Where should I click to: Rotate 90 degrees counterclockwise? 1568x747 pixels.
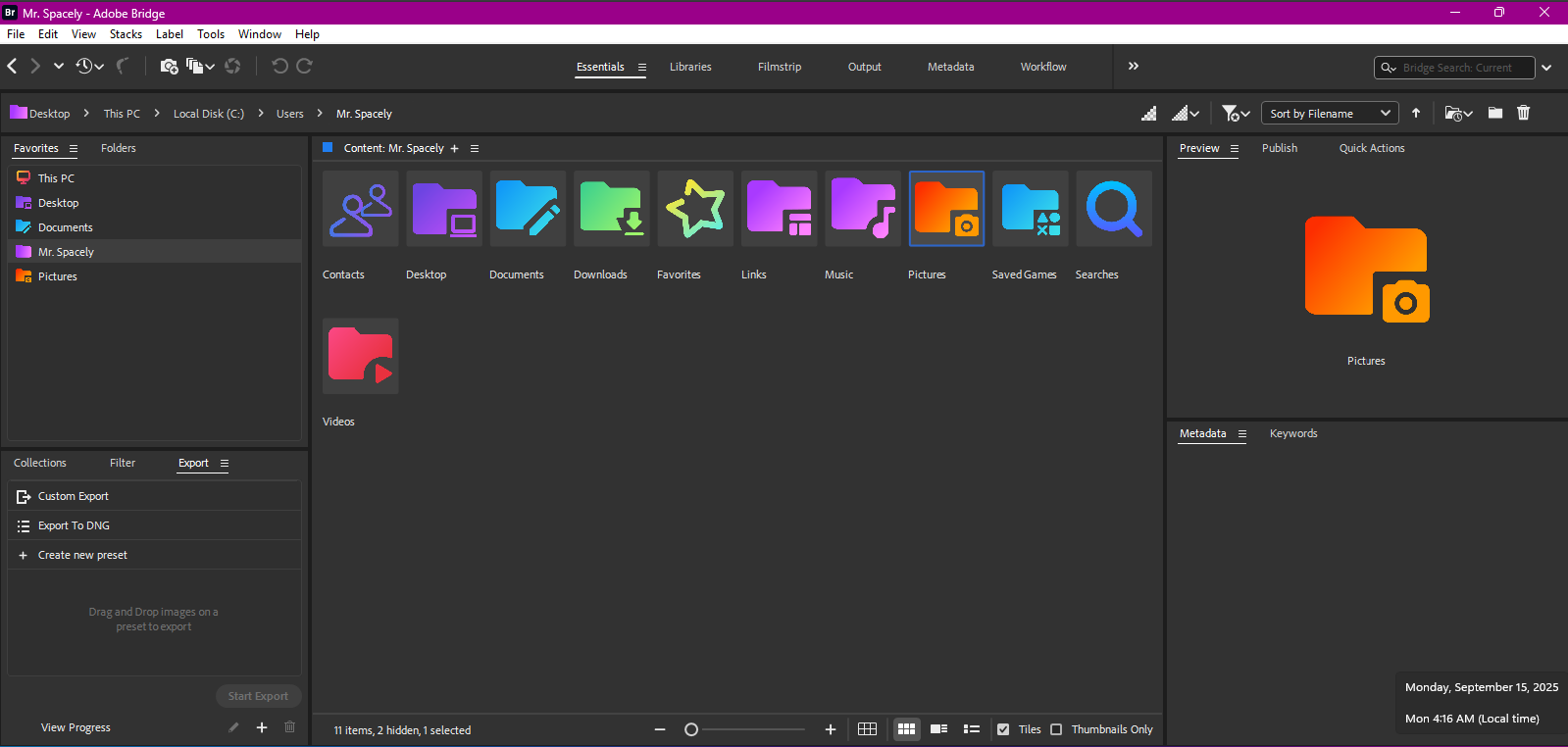[x=279, y=66]
